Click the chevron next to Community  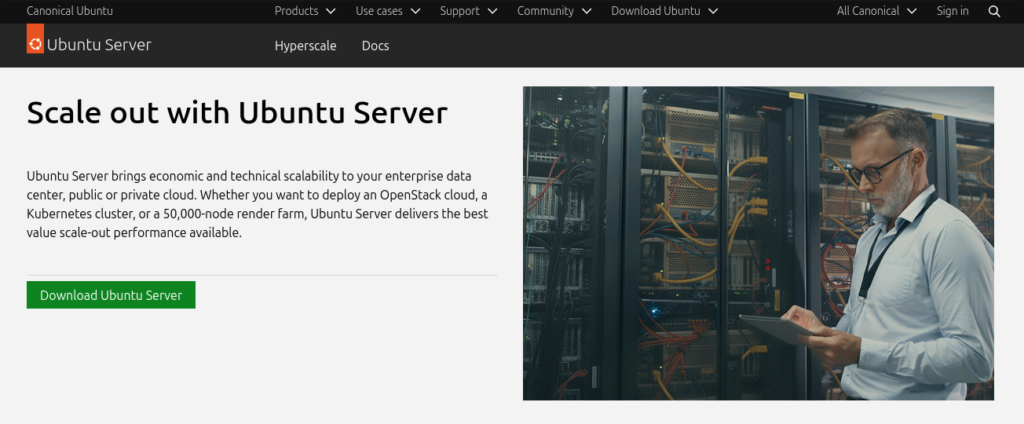click(x=586, y=11)
